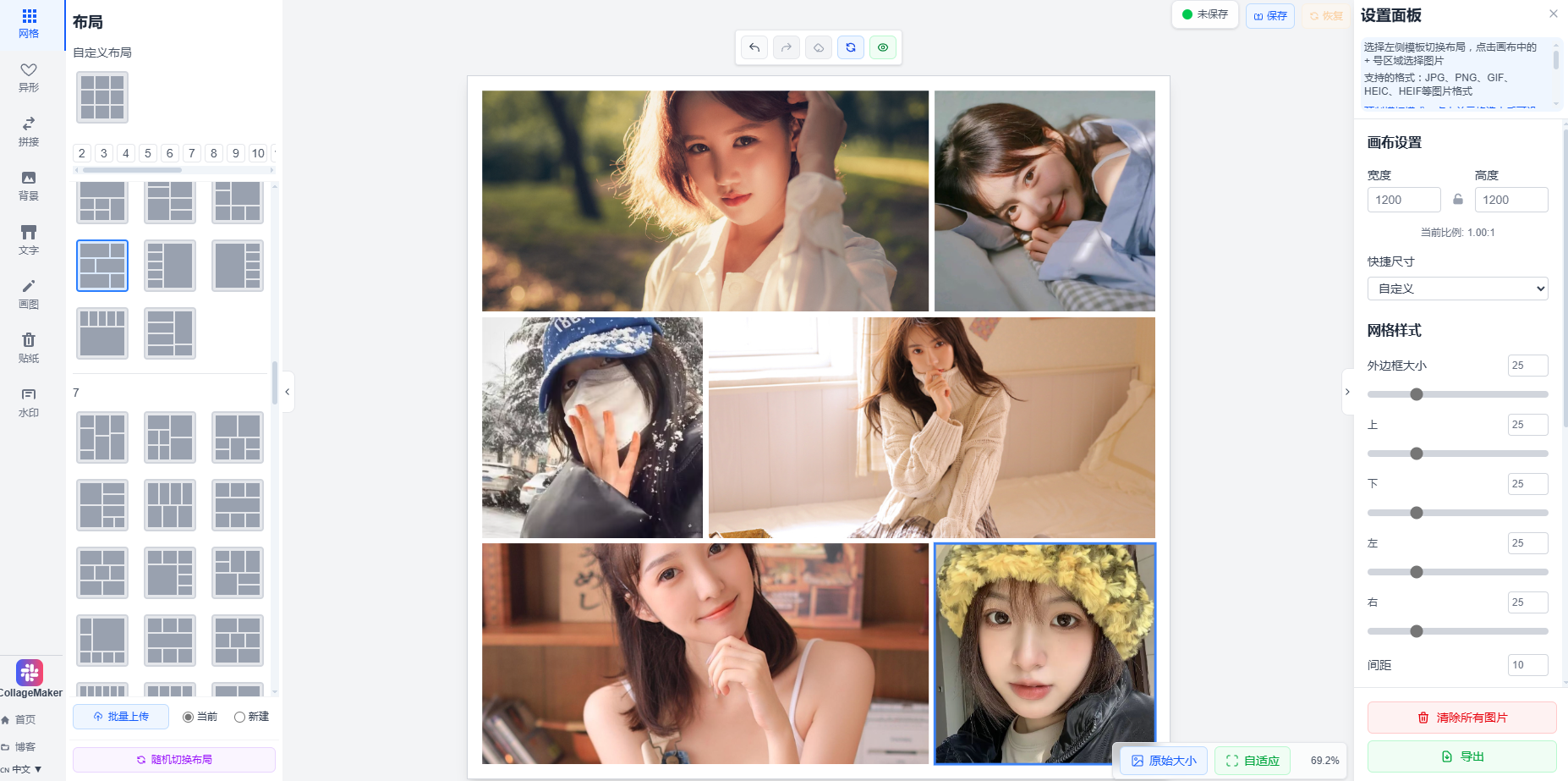
Task: Open the 贴纸 stickers panel
Action: [29, 348]
